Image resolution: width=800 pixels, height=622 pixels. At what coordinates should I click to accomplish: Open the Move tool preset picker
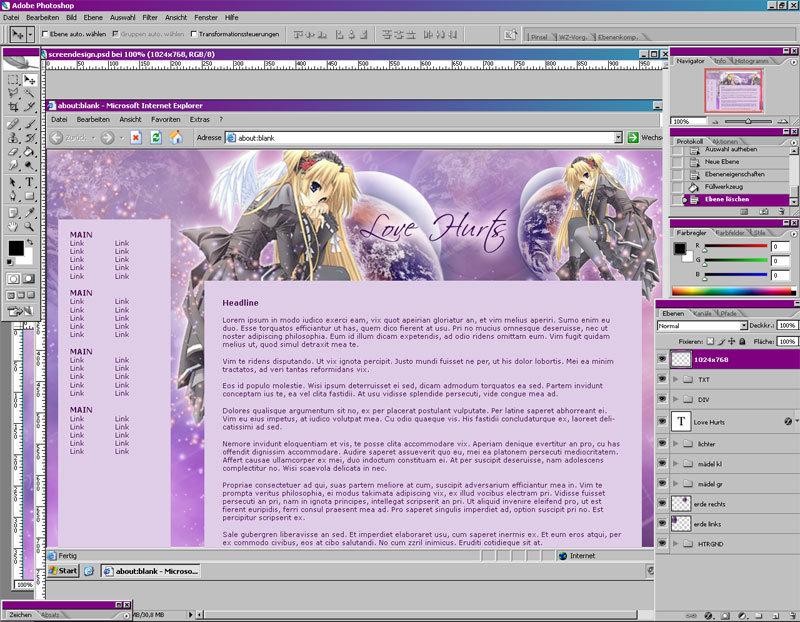point(31,34)
